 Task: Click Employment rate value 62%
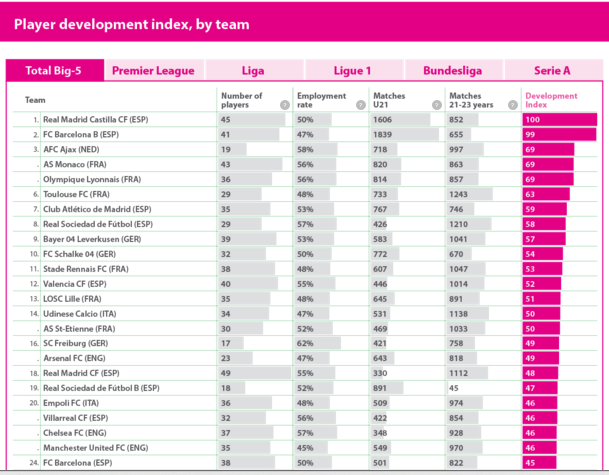click(x=305, y=343)
